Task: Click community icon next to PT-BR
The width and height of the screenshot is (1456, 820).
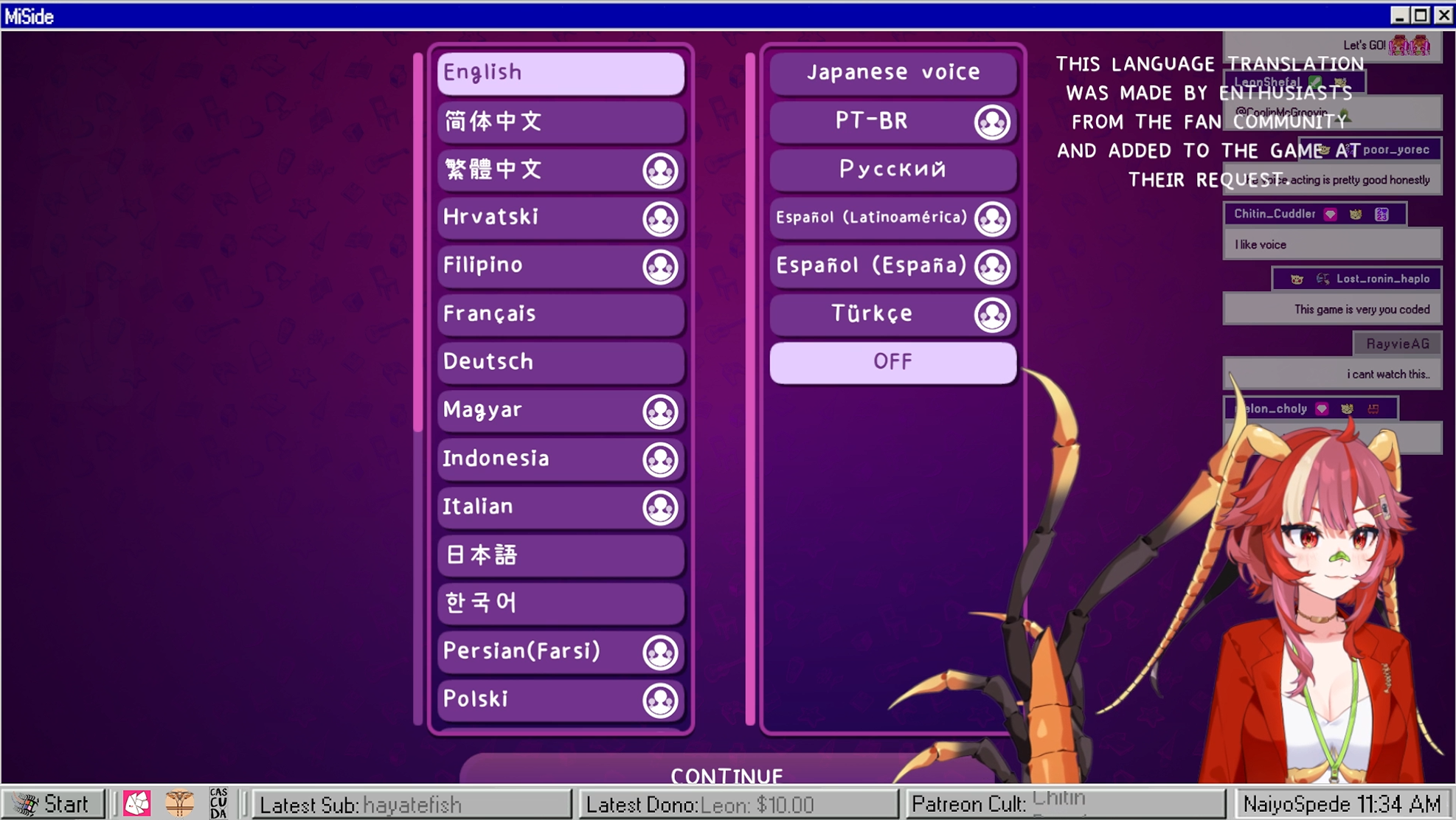Action: tap(991, 122)
